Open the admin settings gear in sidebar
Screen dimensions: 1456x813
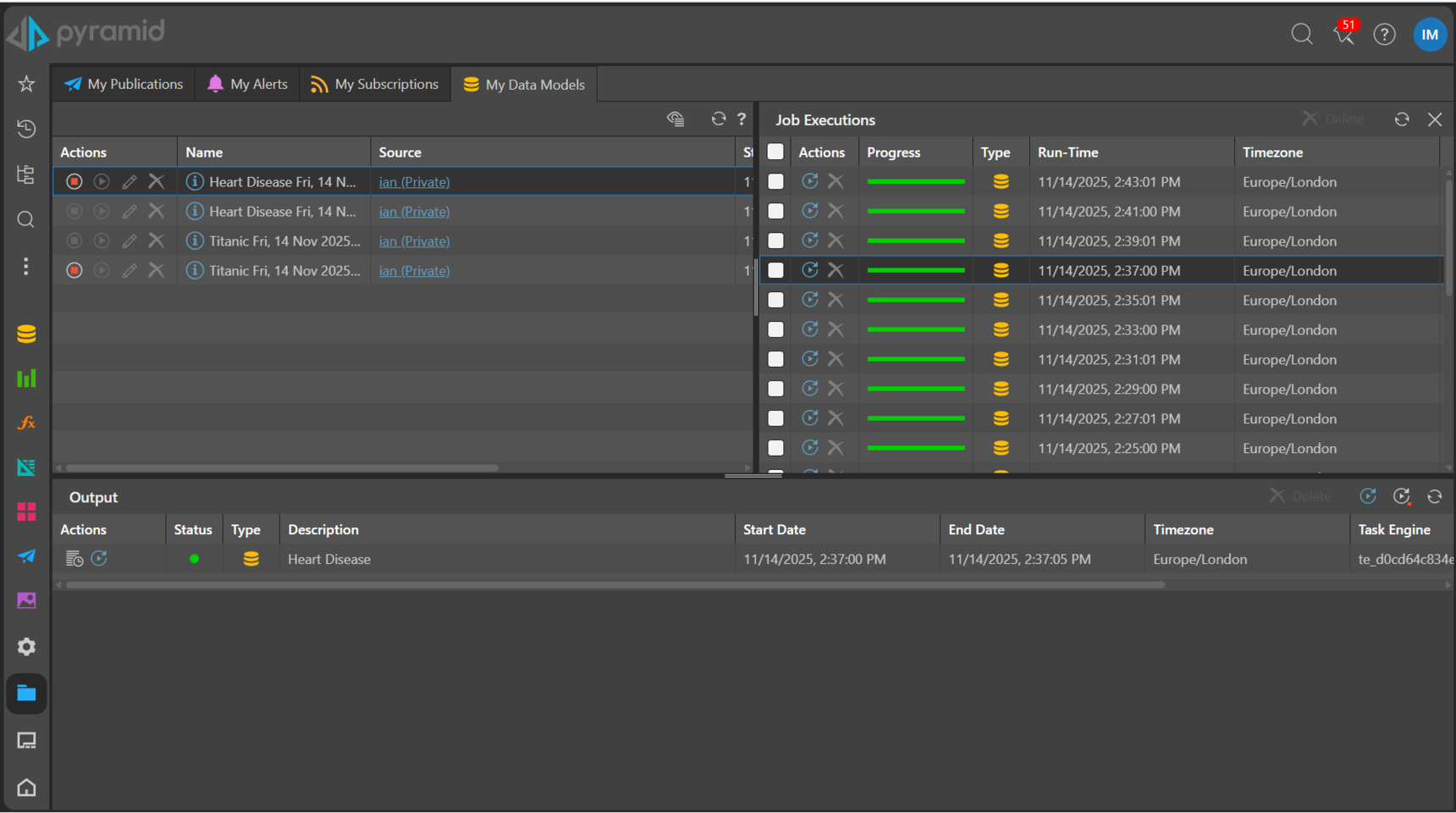[26, 647]
